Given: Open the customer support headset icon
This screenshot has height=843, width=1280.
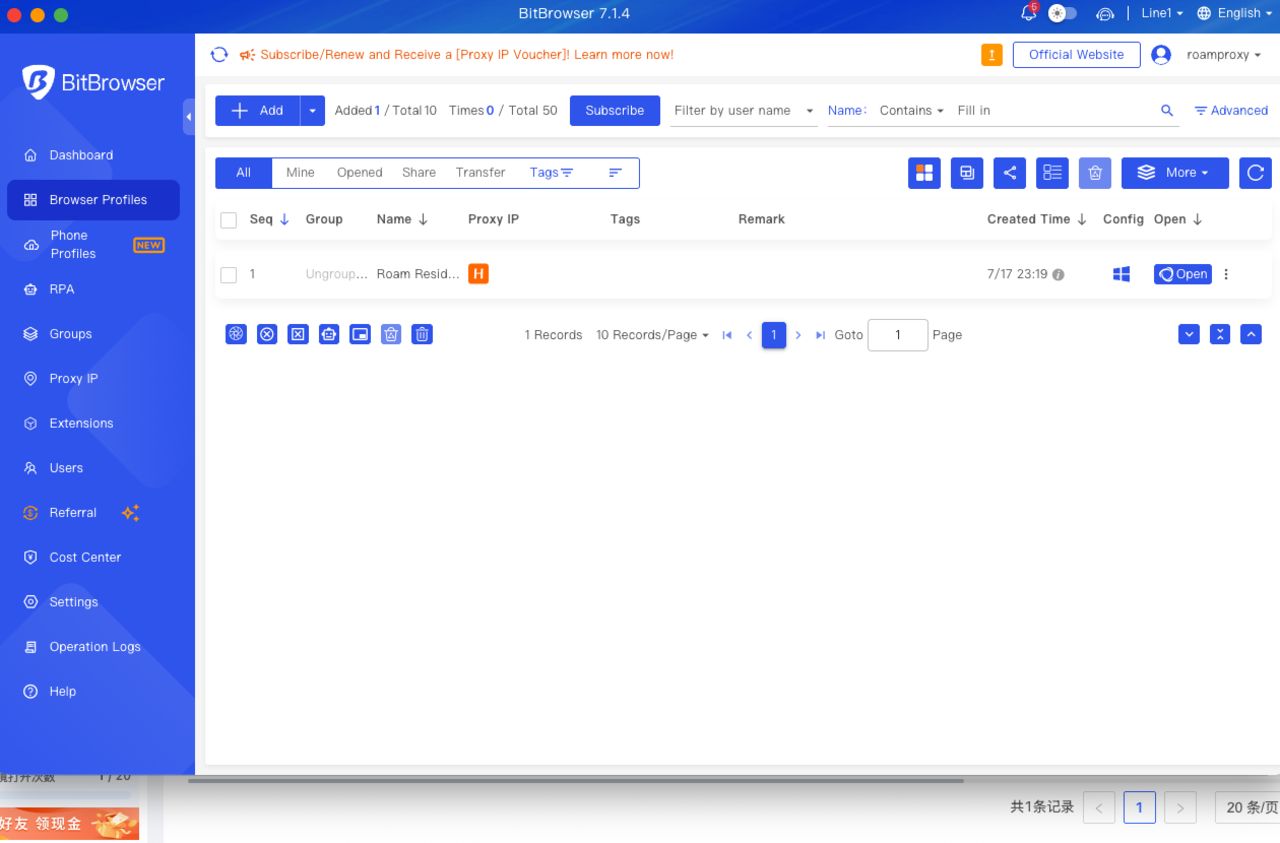Looking at the screenshot, I should tap(1105, 13).
